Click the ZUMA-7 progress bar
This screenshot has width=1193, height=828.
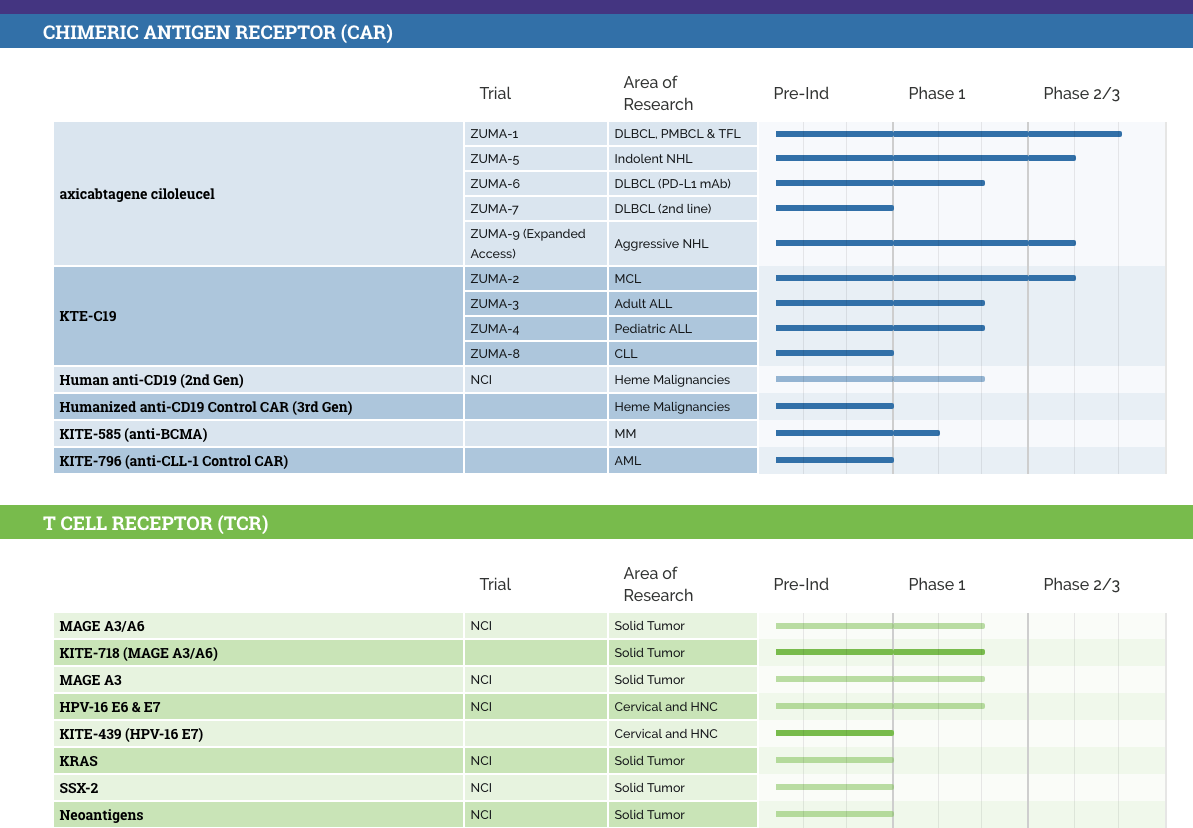tap(835, 208)
